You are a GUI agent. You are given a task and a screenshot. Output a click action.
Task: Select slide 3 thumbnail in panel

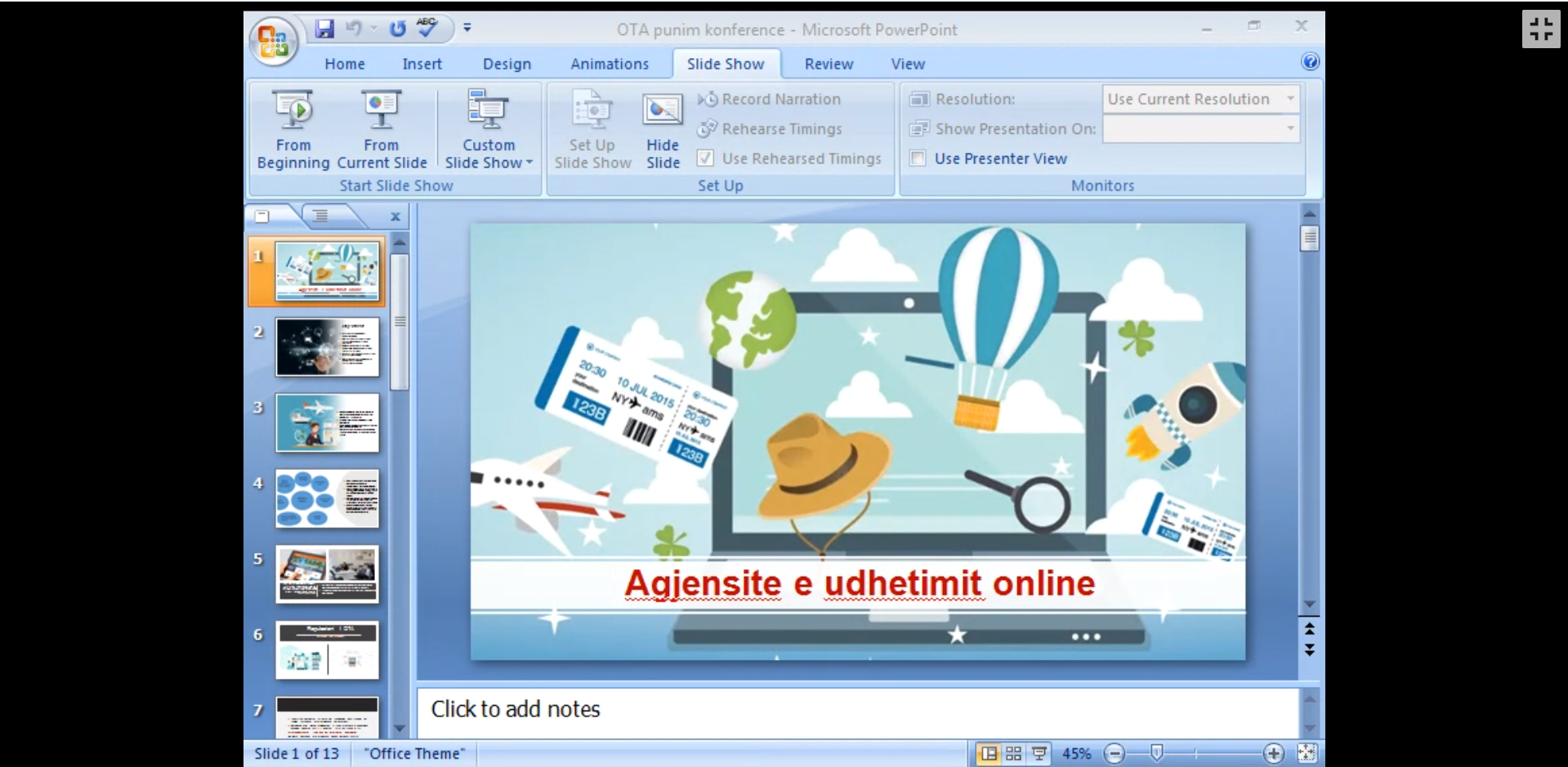327,423
